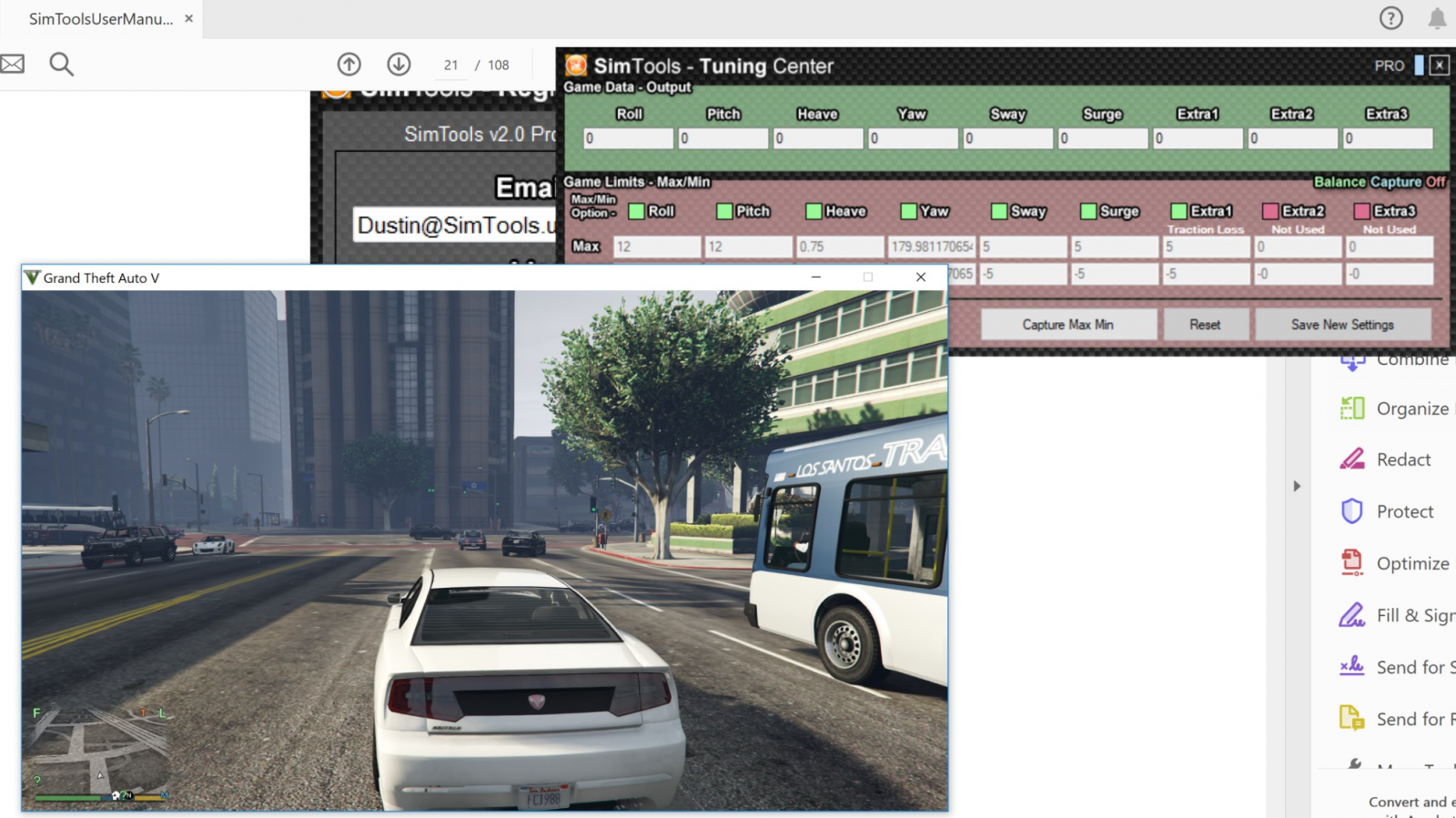The height and width of the screenshot is (818, 1456).
Task: Close the SimTools Tuning Center window
Action: tap(1439, 65)
